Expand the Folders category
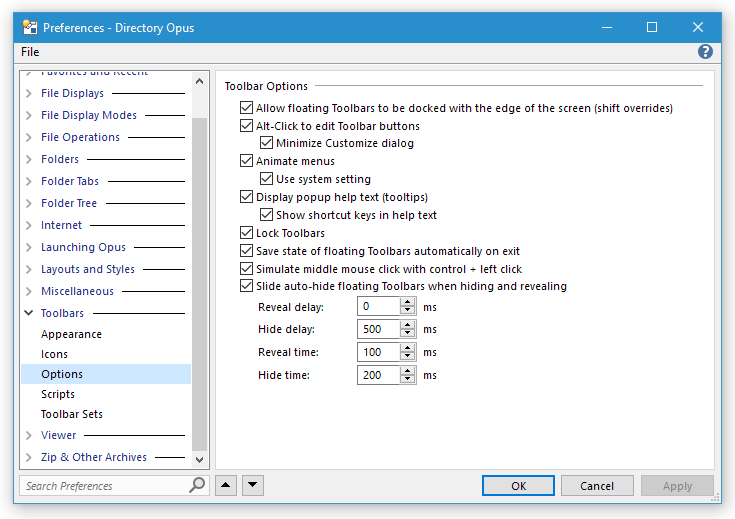 (29, 159)
